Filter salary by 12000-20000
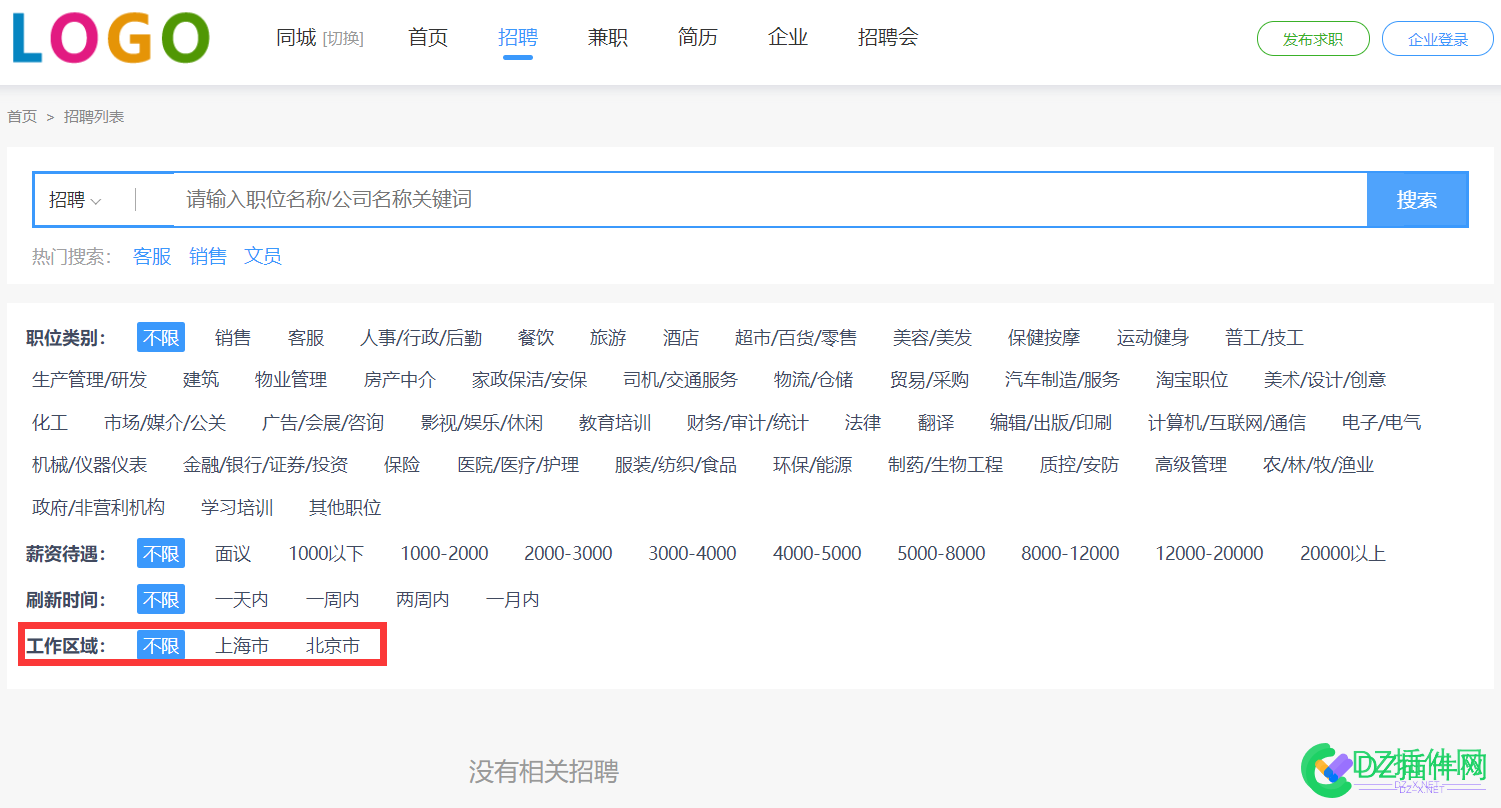The height and width of the screenshot is (808, 1501). pyautogui.click(x=1210, y=554)
